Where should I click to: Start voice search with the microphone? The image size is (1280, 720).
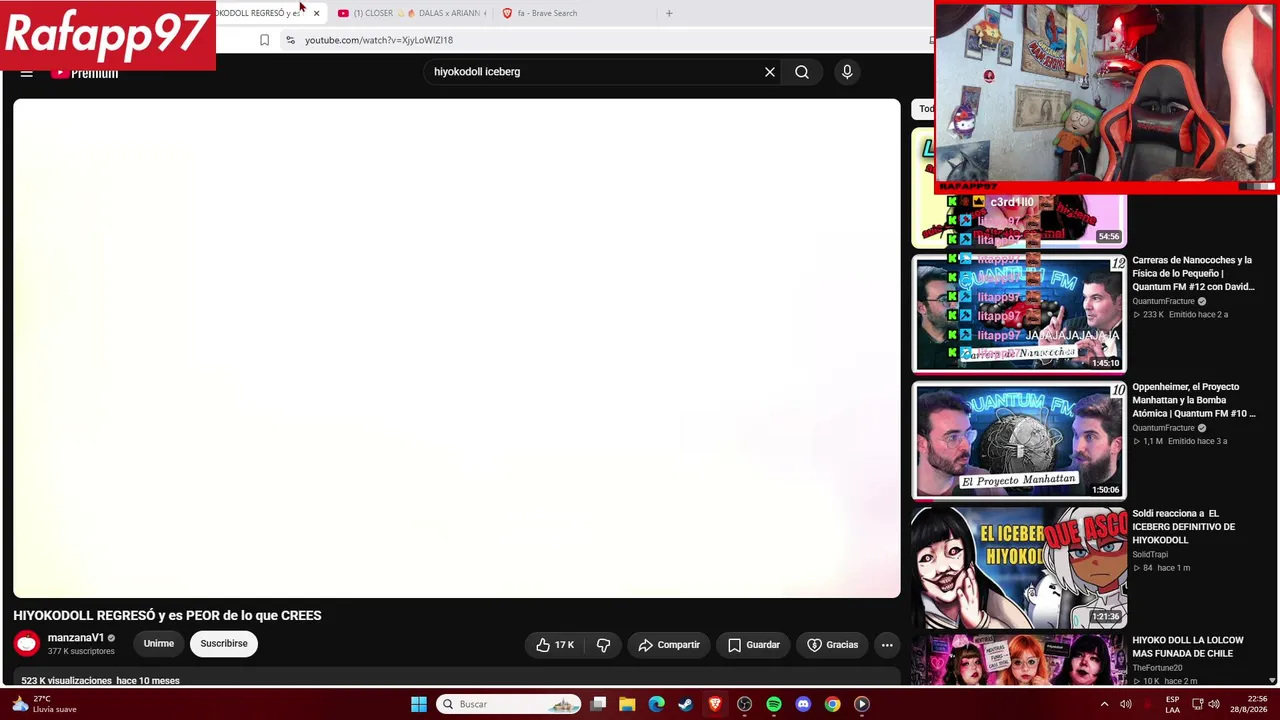(847, 72)
